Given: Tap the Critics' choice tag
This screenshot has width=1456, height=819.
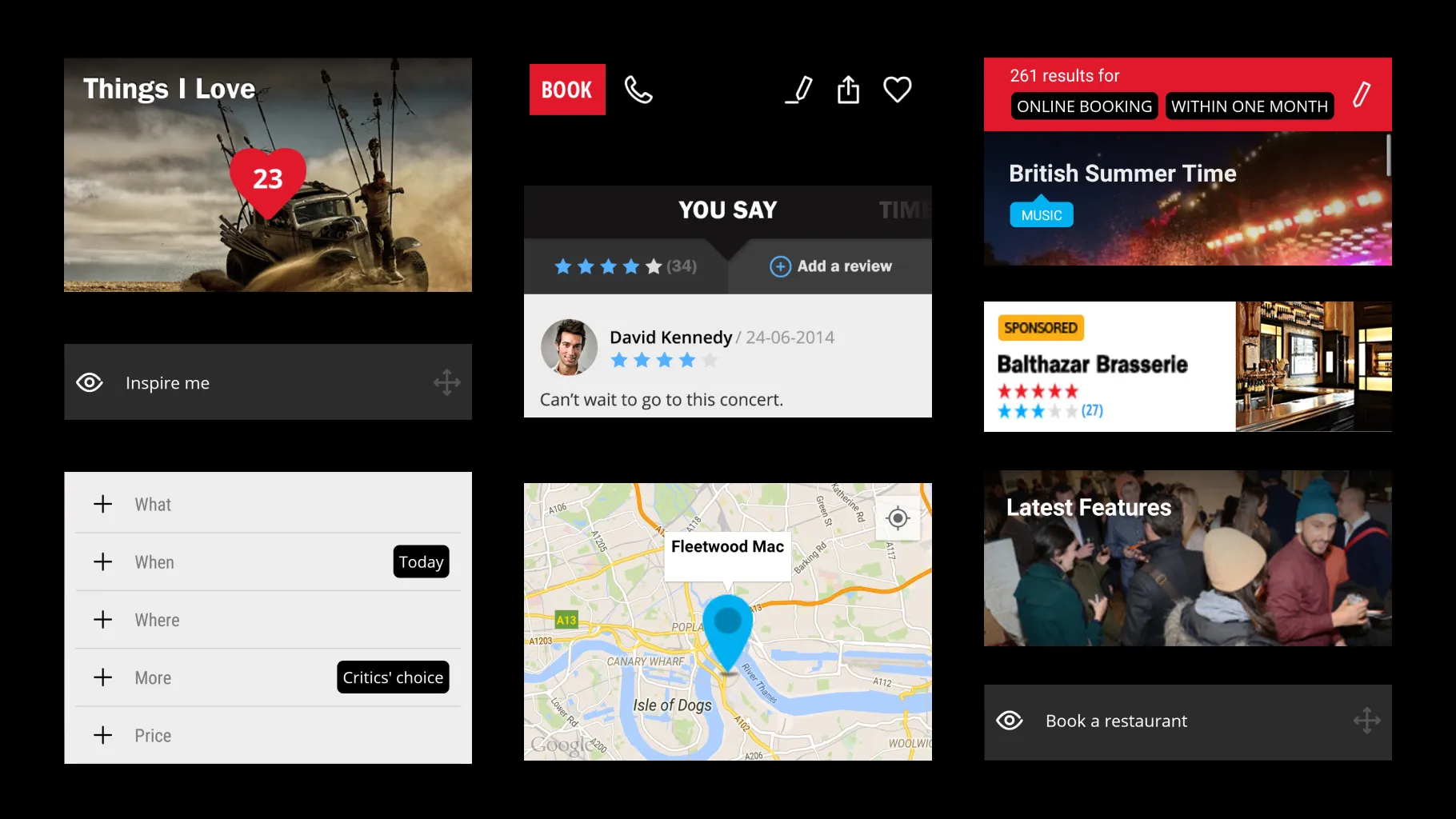Looking at the screenshot, I should click(x=393, y=677).
